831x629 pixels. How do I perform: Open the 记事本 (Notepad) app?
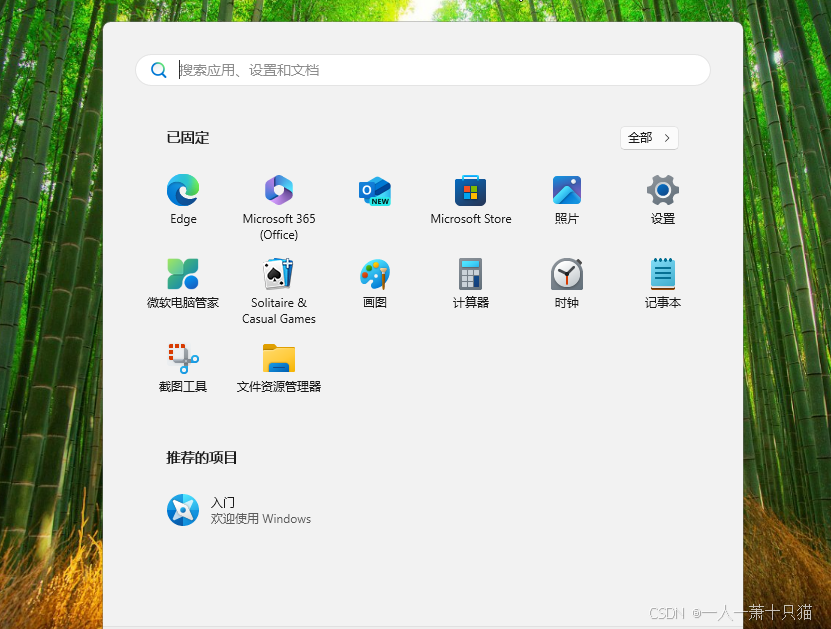click(662, 274)
